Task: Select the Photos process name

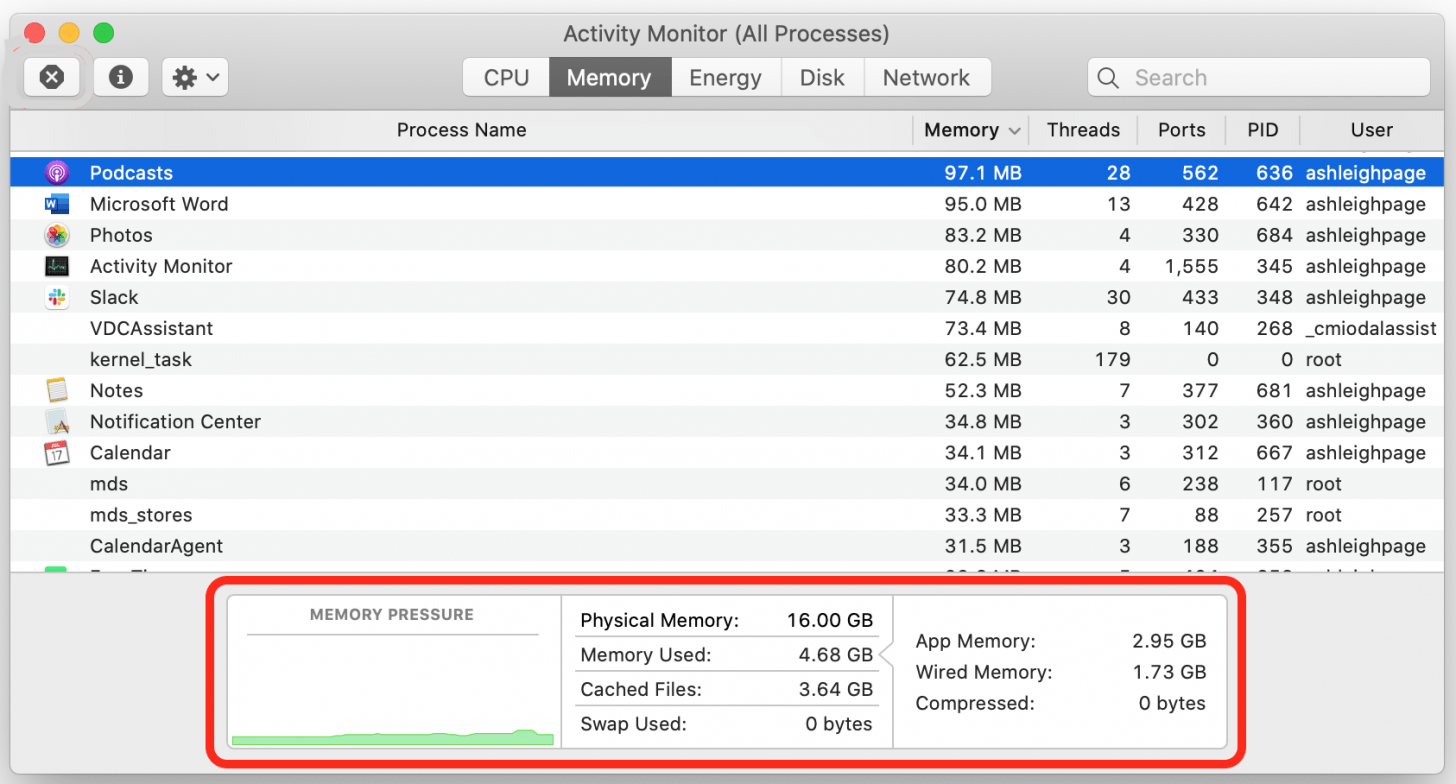Action: [x=121, y=235]
